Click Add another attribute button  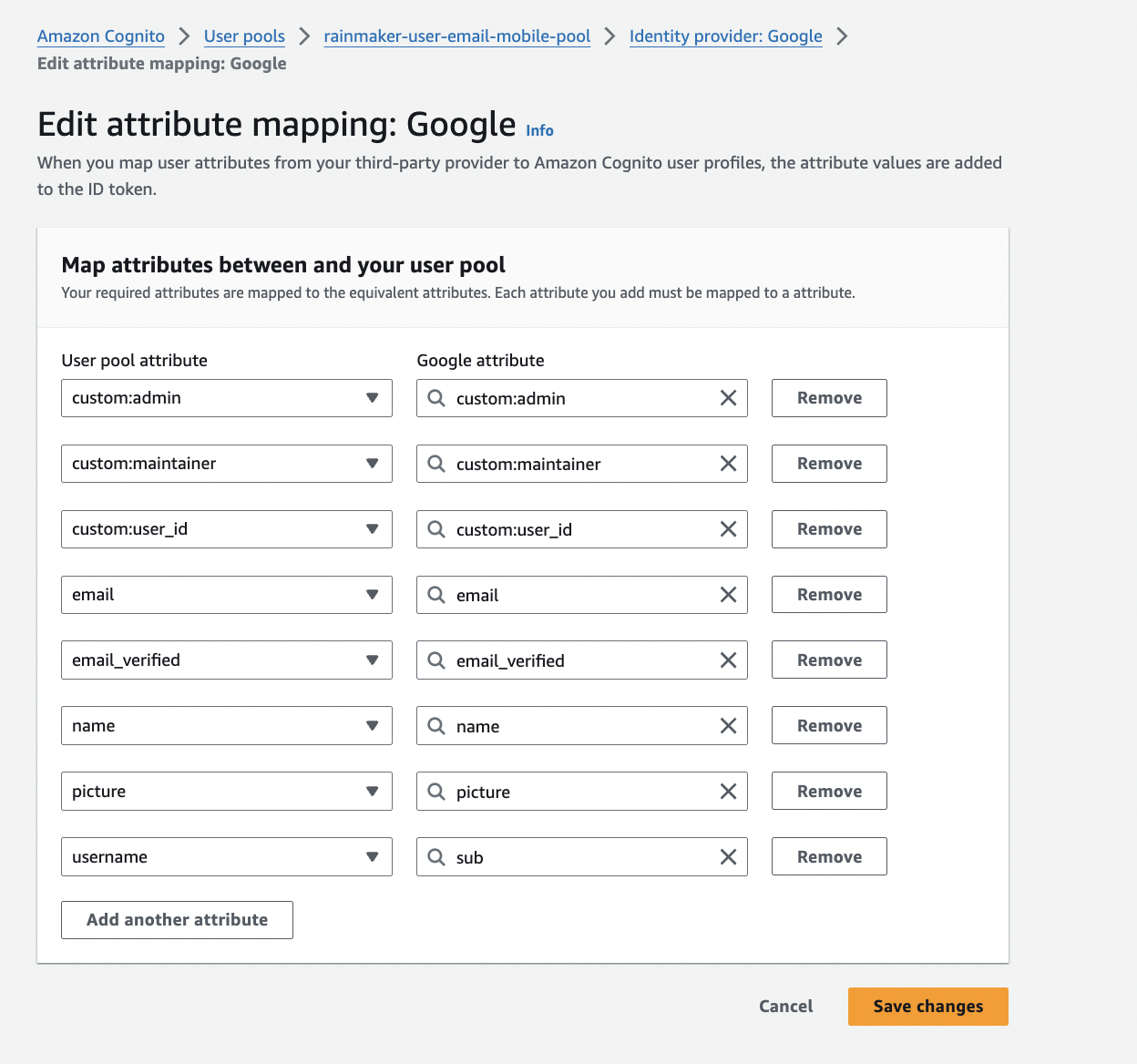(x=177, y=920)
